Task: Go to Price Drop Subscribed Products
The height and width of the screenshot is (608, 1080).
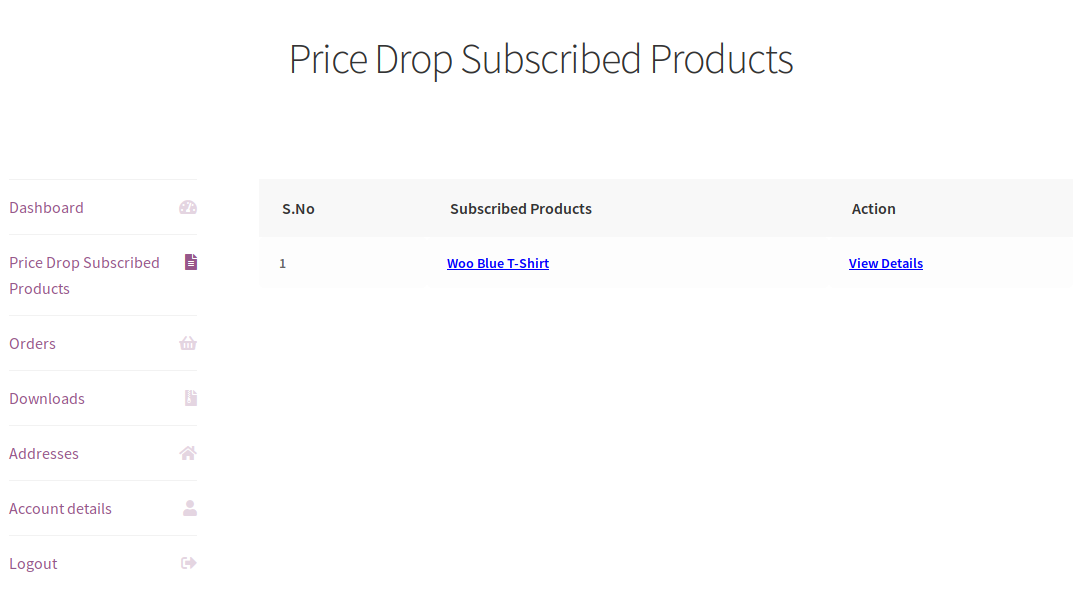Action: (84, 275)
